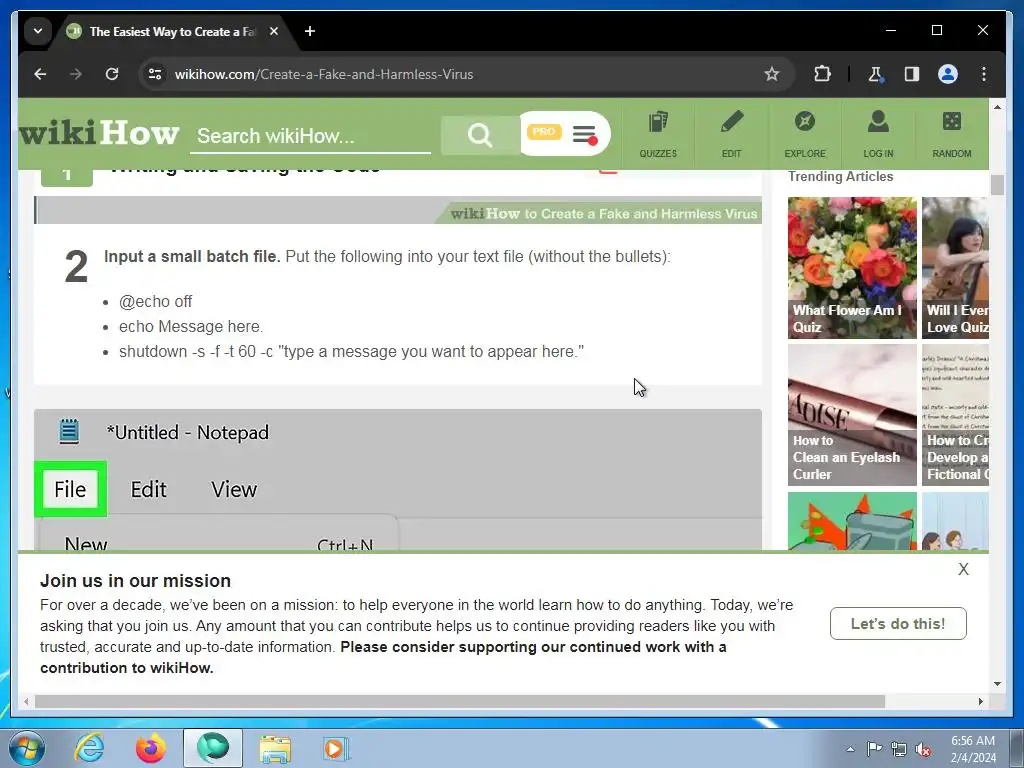Open the tab search dropdown arrow

[x=38, y=31]
